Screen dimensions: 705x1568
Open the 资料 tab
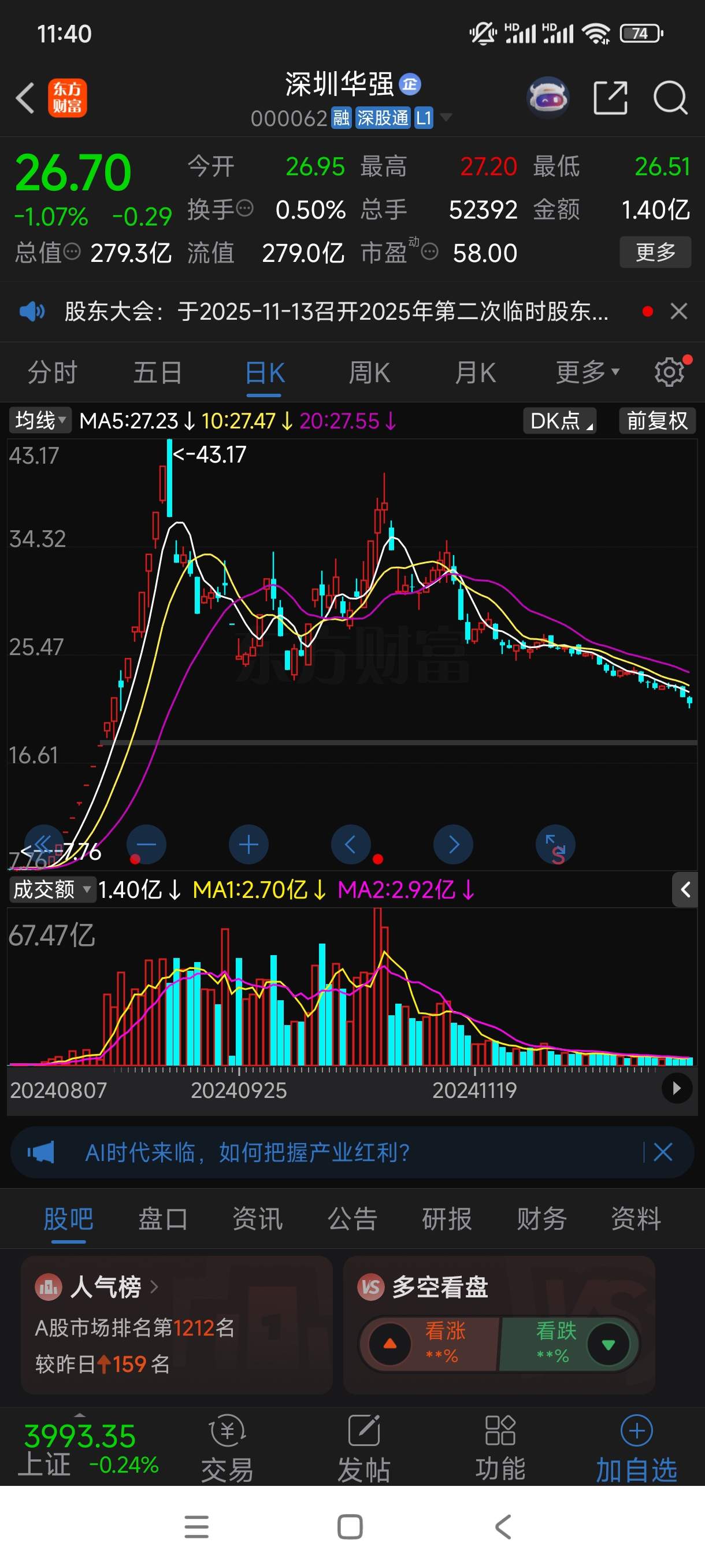point(636,1219)
